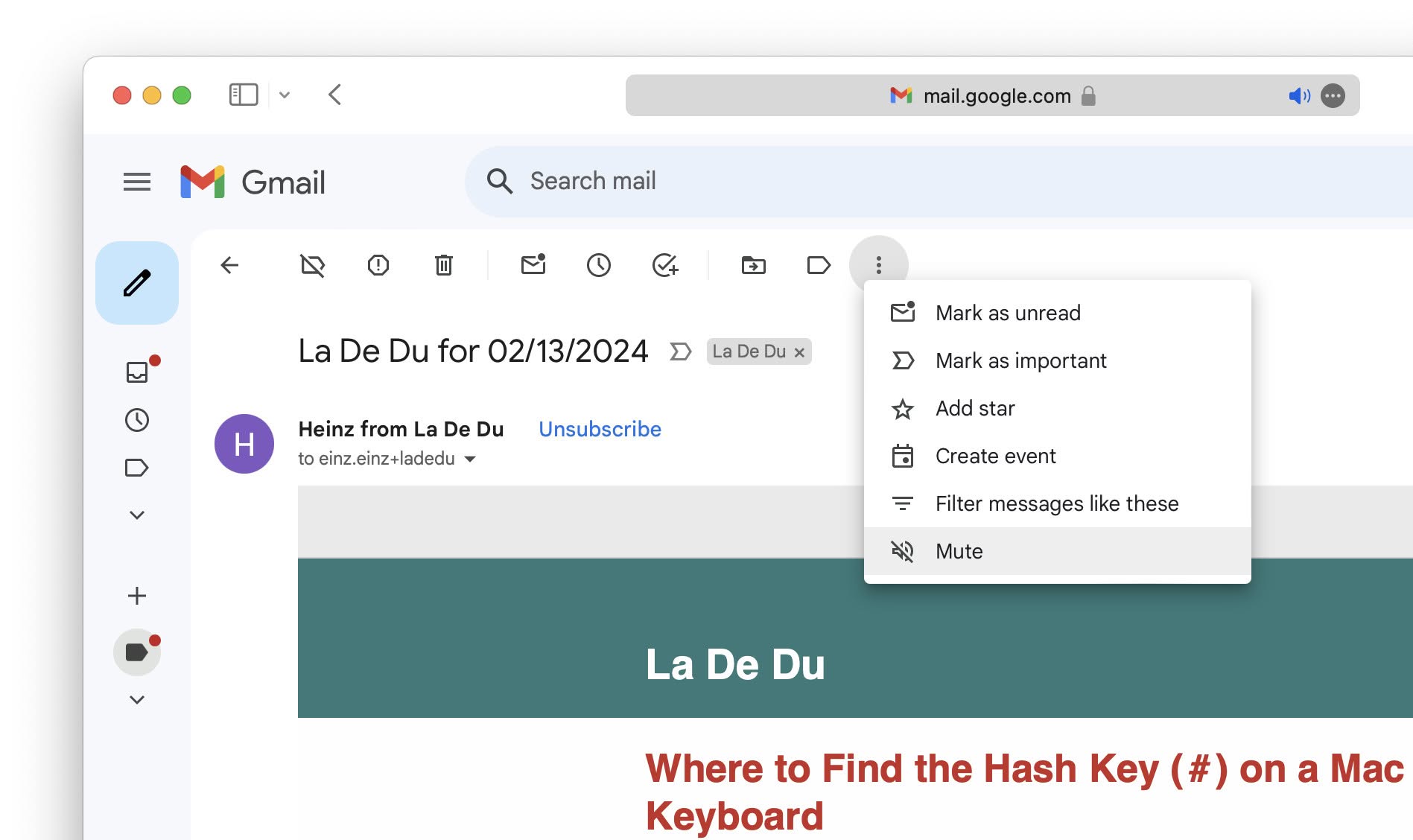Mark as unread from the toolbar envelope icon

533,264
